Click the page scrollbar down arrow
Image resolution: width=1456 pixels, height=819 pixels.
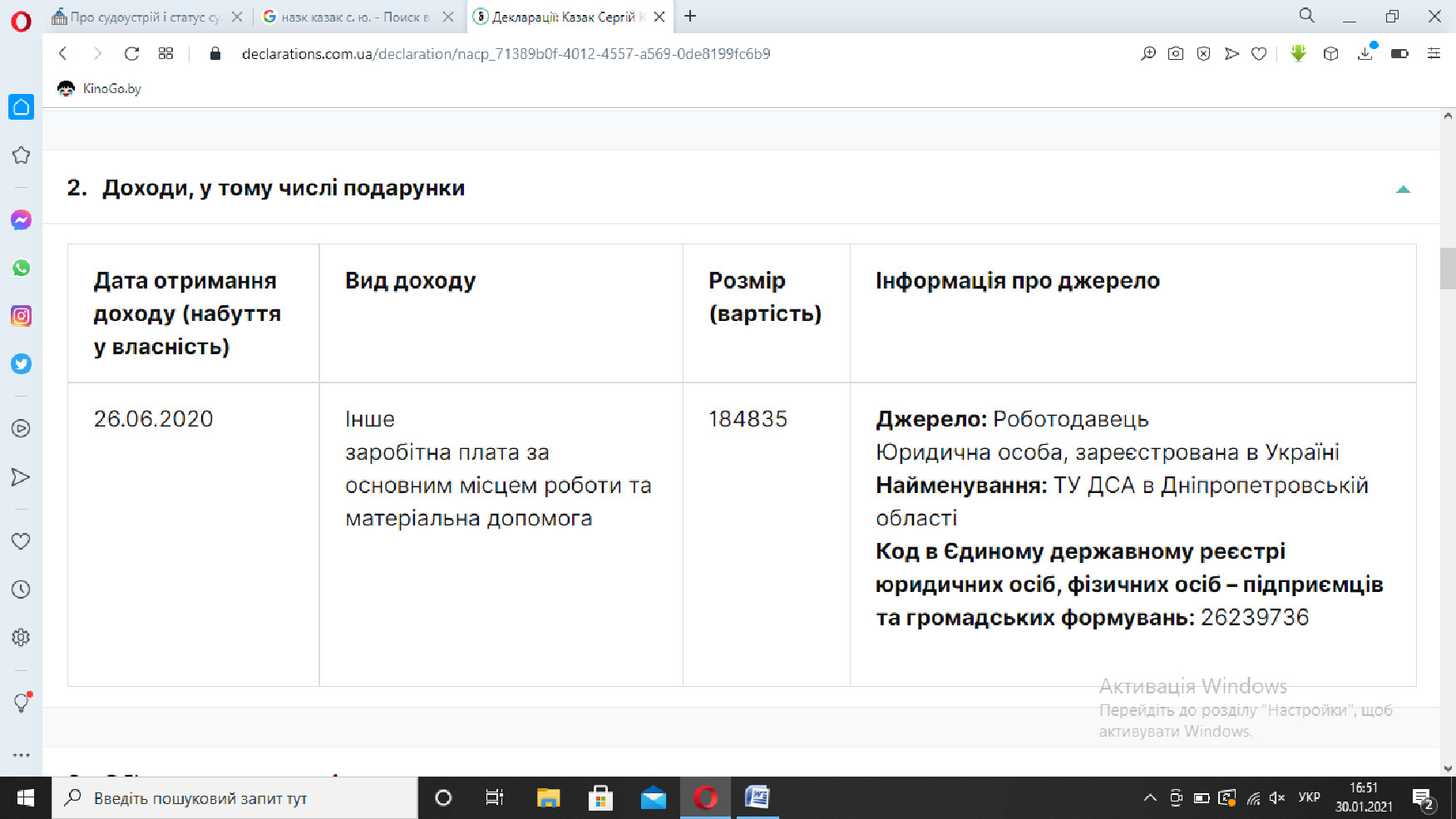(1448, 769)
